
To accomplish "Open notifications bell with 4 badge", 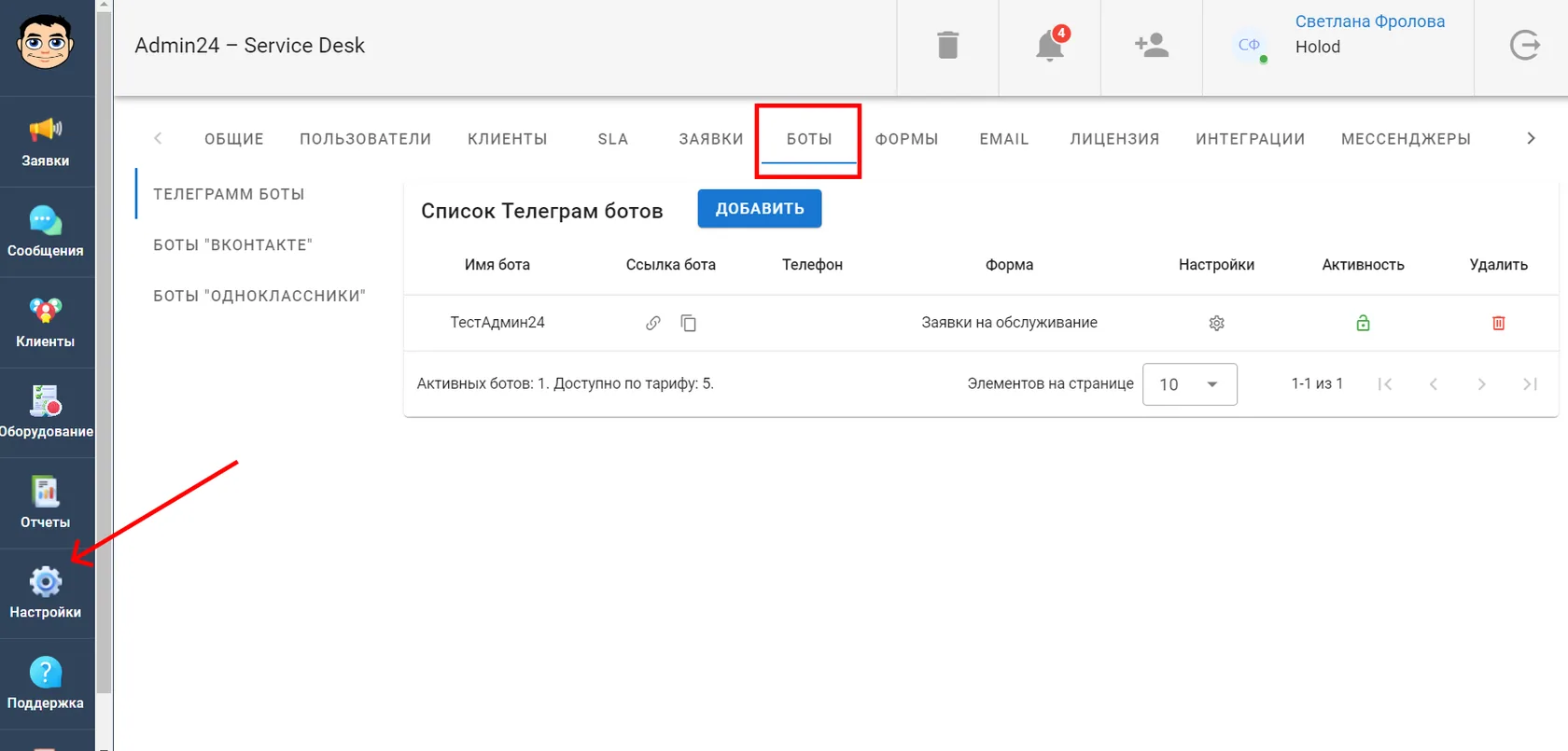I will [1050, 45].
